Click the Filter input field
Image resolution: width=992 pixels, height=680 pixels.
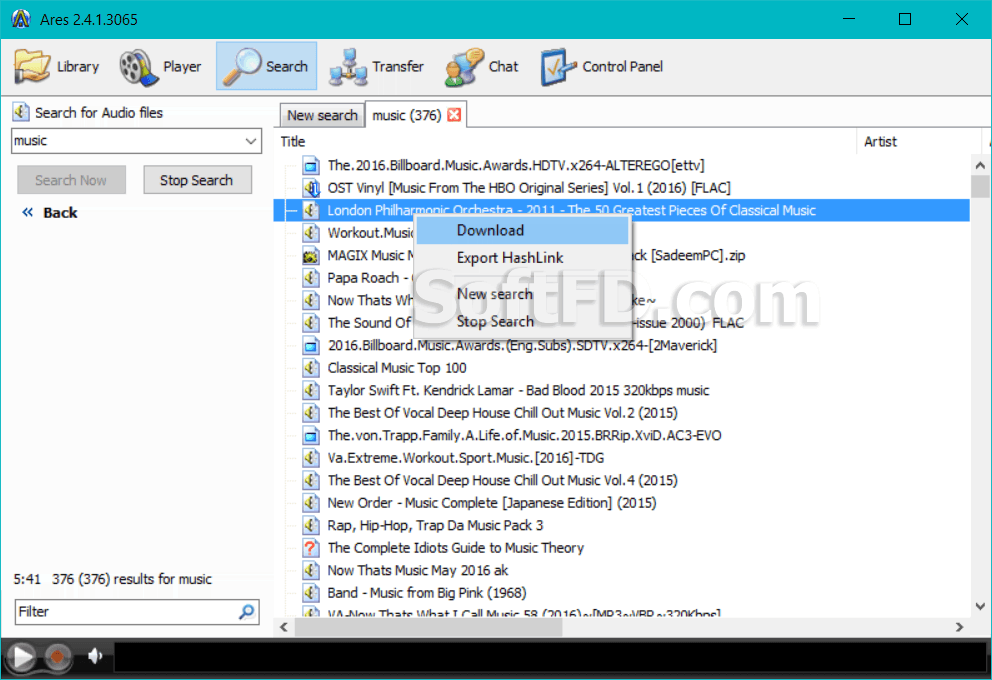[127, 612]
